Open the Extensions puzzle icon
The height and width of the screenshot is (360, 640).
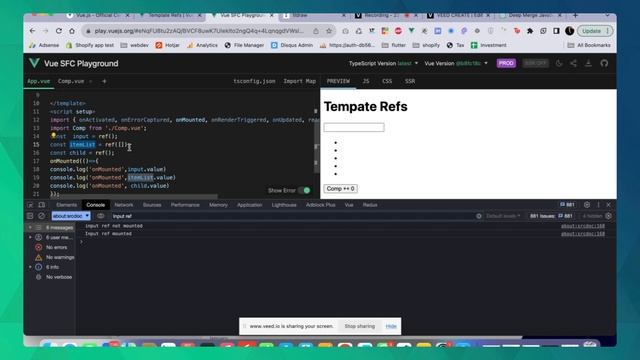click(530, 31)
